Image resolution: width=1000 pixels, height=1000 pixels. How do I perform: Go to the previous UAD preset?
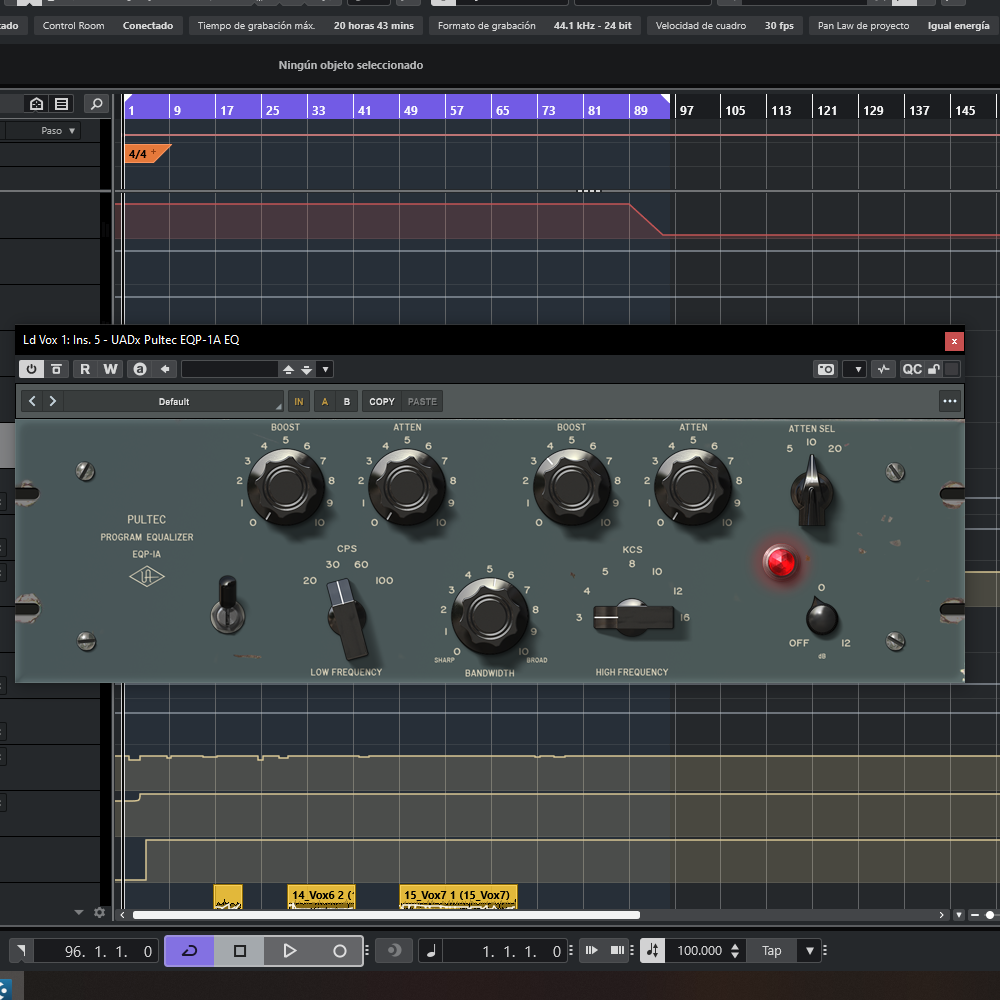tap(33, 401)
